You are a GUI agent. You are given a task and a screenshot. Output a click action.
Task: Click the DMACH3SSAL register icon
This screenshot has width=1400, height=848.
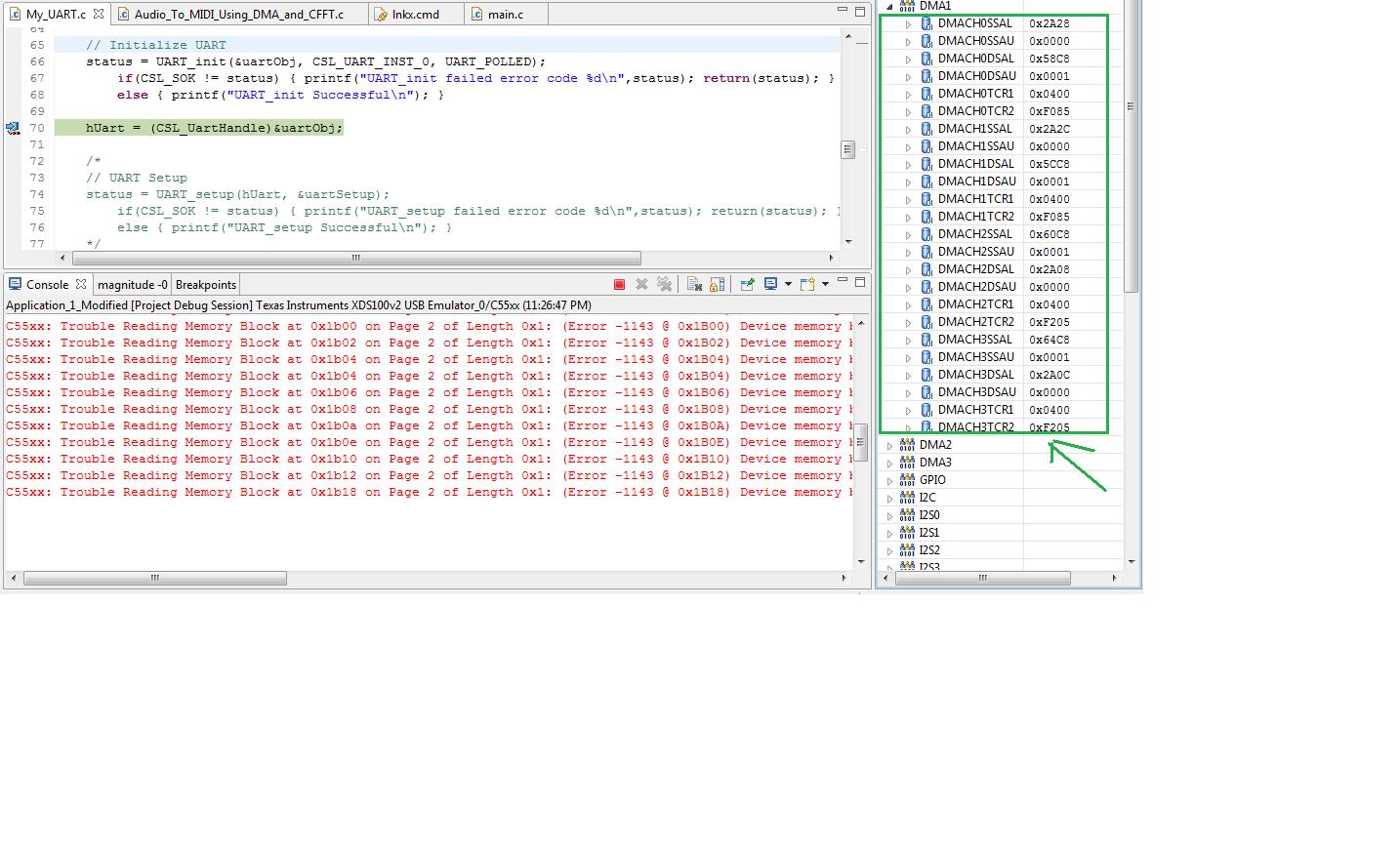[x=926, y=340]
